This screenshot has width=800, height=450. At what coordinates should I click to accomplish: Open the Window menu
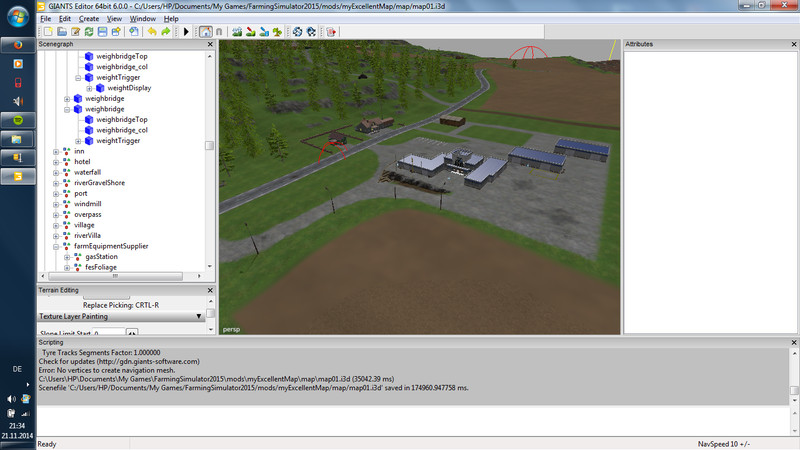[142, 18]
